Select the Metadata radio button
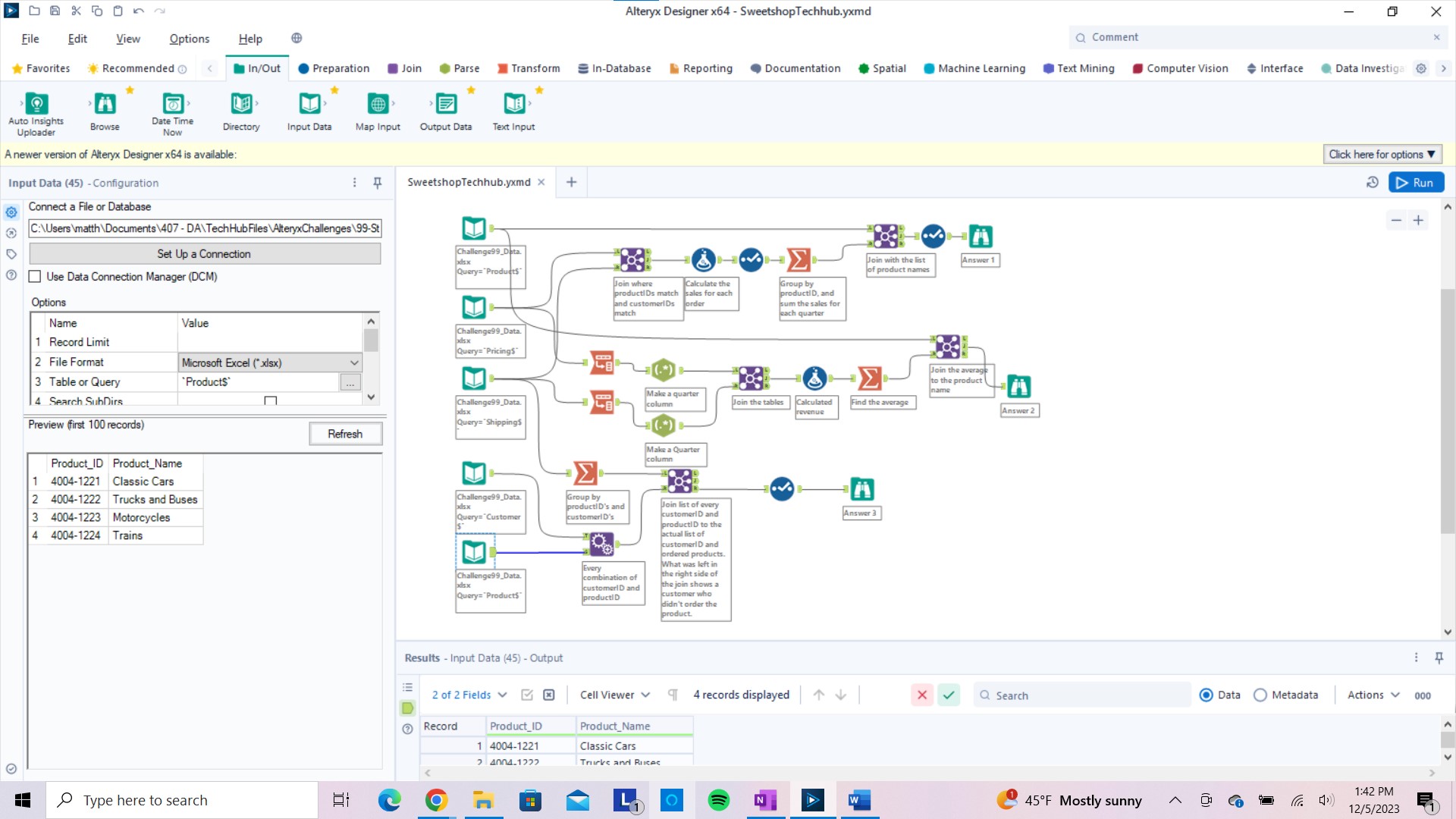 click(1260, 695)
